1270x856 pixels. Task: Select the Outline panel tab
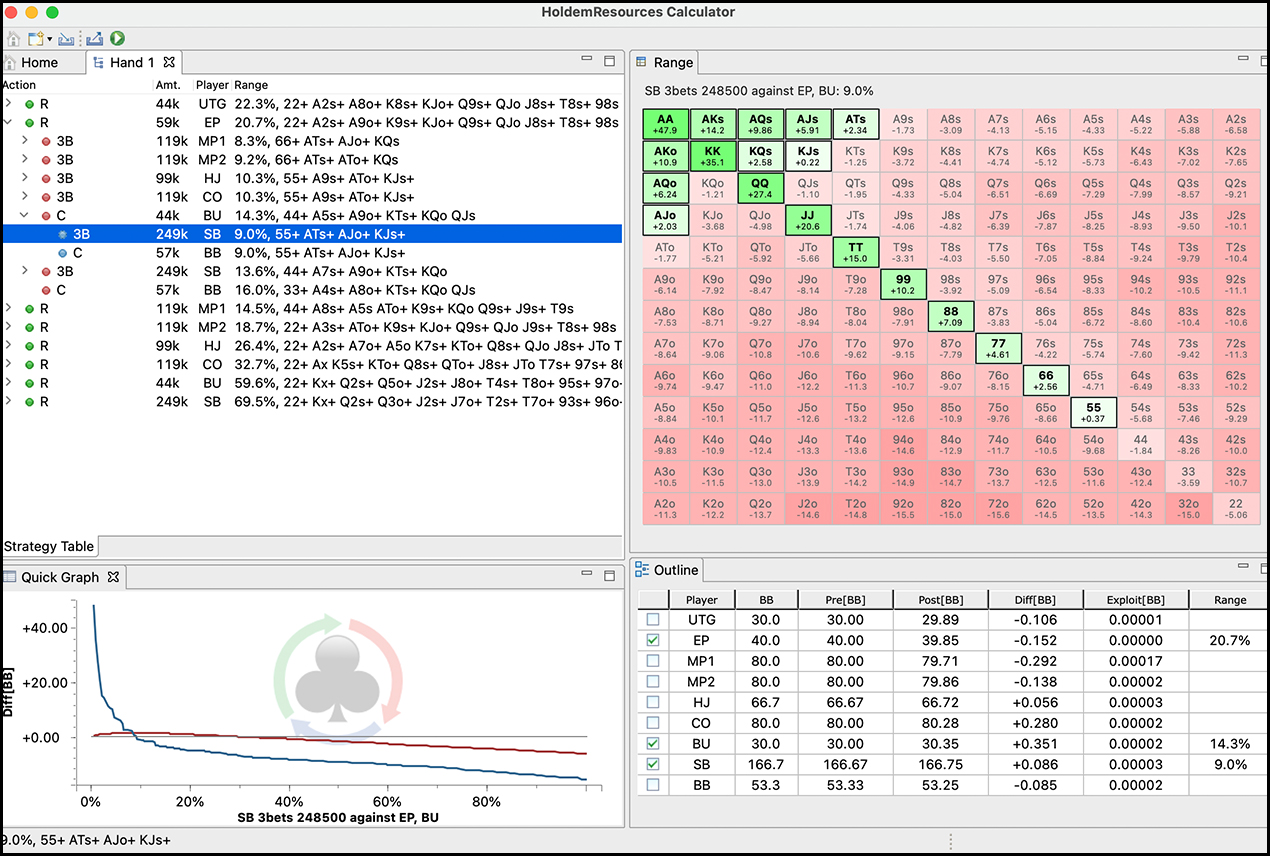click(x=667, y=570)
